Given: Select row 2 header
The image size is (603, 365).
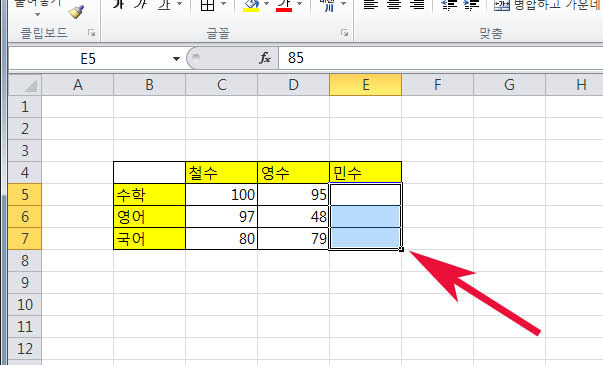Looking at the screenshot, I should tap(25, 128).
